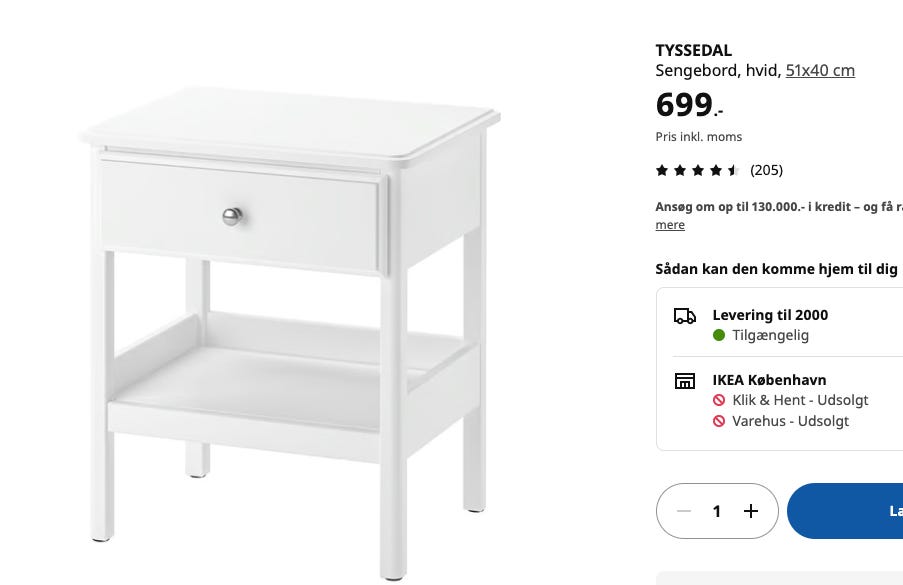Open the (205) reviews count
This screenshot has height=585, width=903.
tap(766, 170)
